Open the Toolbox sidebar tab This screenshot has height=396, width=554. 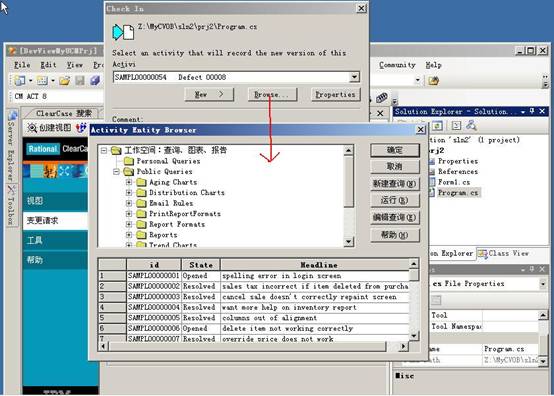pos(12,205)
